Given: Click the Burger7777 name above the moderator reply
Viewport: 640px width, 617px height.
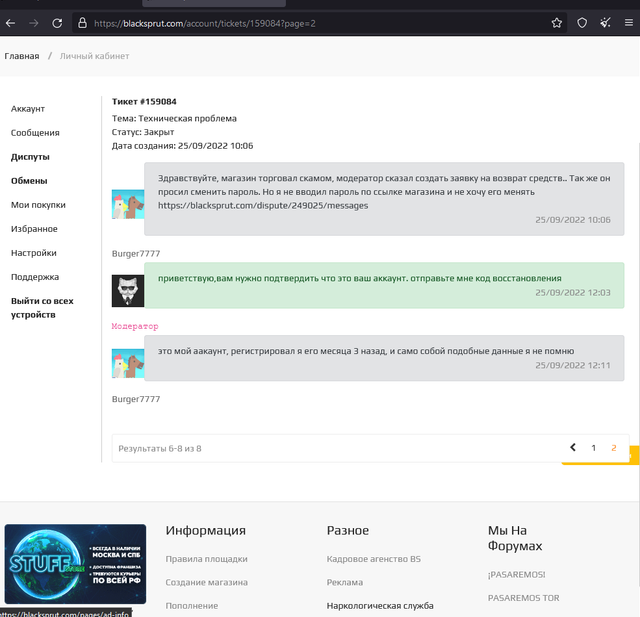Looking at the screenshot, I should click(136, 253).
